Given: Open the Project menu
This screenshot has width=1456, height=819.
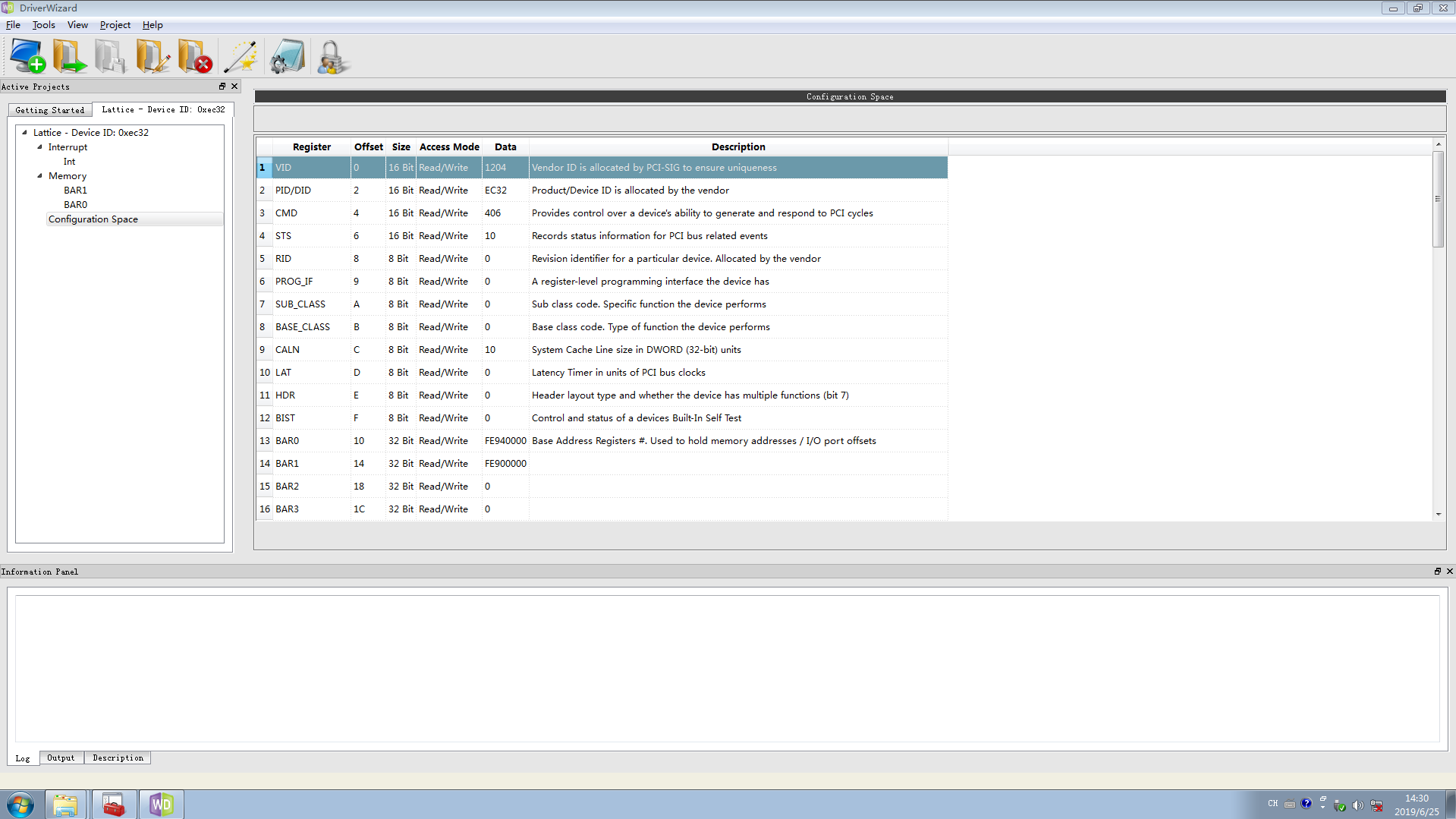Looking at the screenshot, I should [x=115, y=25].
